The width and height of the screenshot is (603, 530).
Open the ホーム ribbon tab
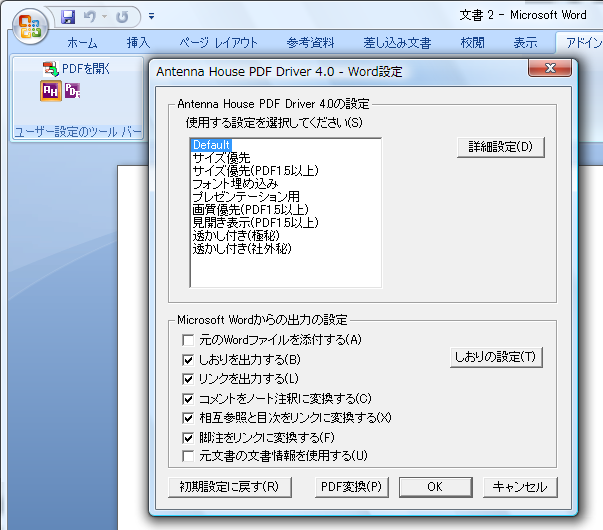82,43
